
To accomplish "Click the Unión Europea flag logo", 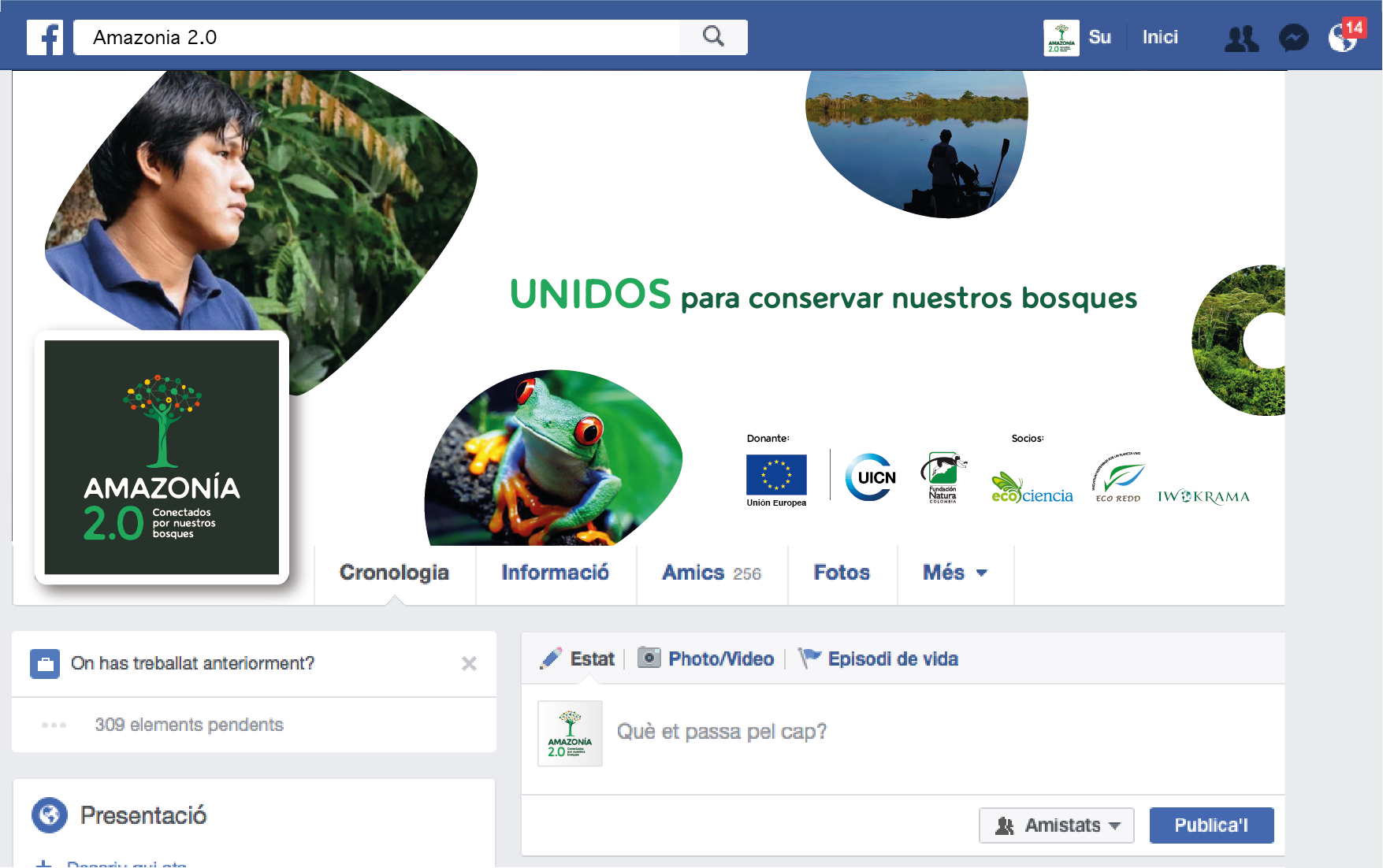I will [x=776, y=475].
